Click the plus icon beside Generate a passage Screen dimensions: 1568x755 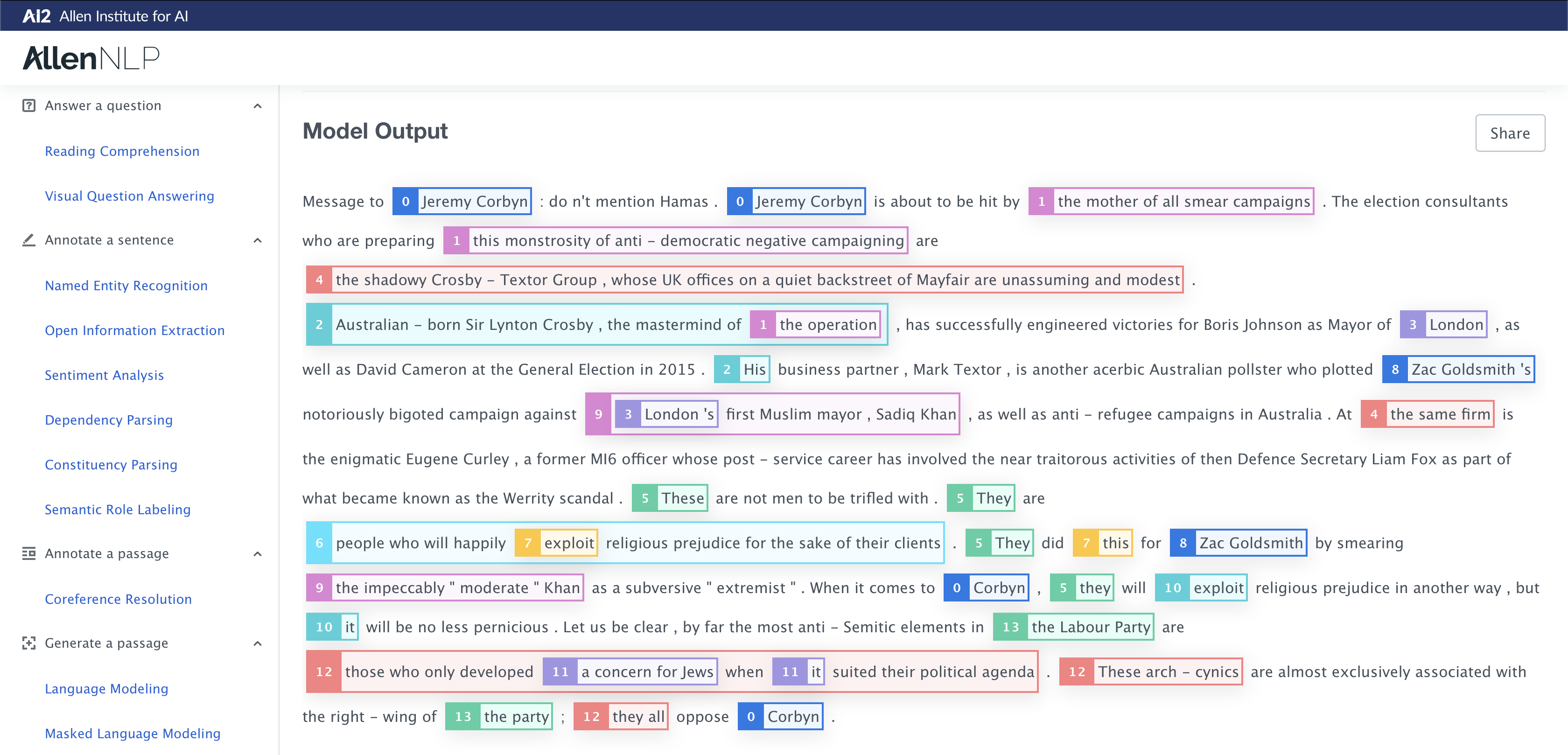28,643
